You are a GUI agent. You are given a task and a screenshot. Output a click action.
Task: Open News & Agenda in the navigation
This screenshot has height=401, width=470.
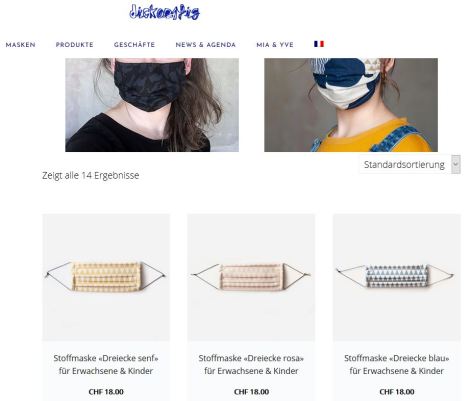click(206, 45)
